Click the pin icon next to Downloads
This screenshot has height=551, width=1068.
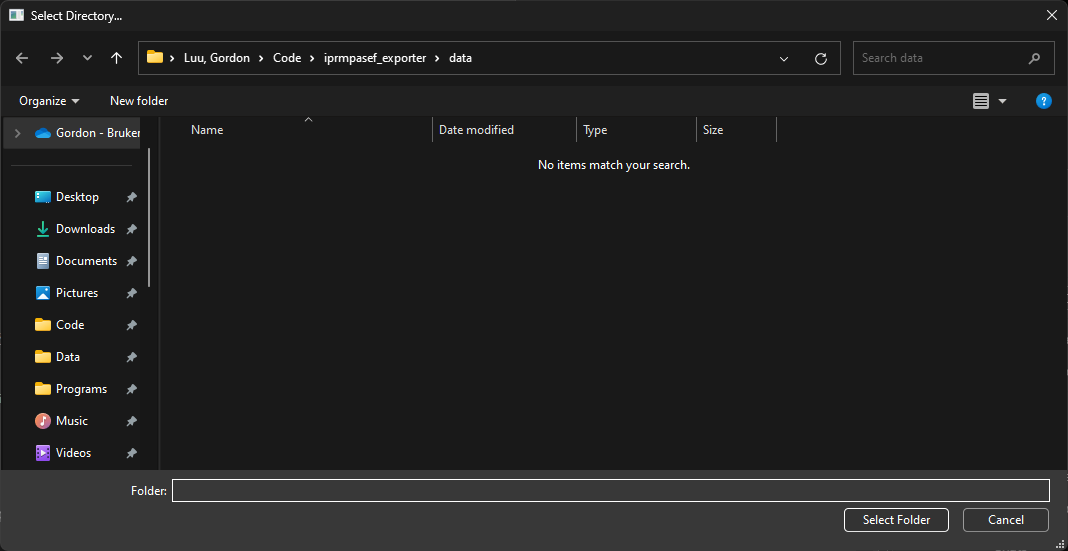coord(131,230)
